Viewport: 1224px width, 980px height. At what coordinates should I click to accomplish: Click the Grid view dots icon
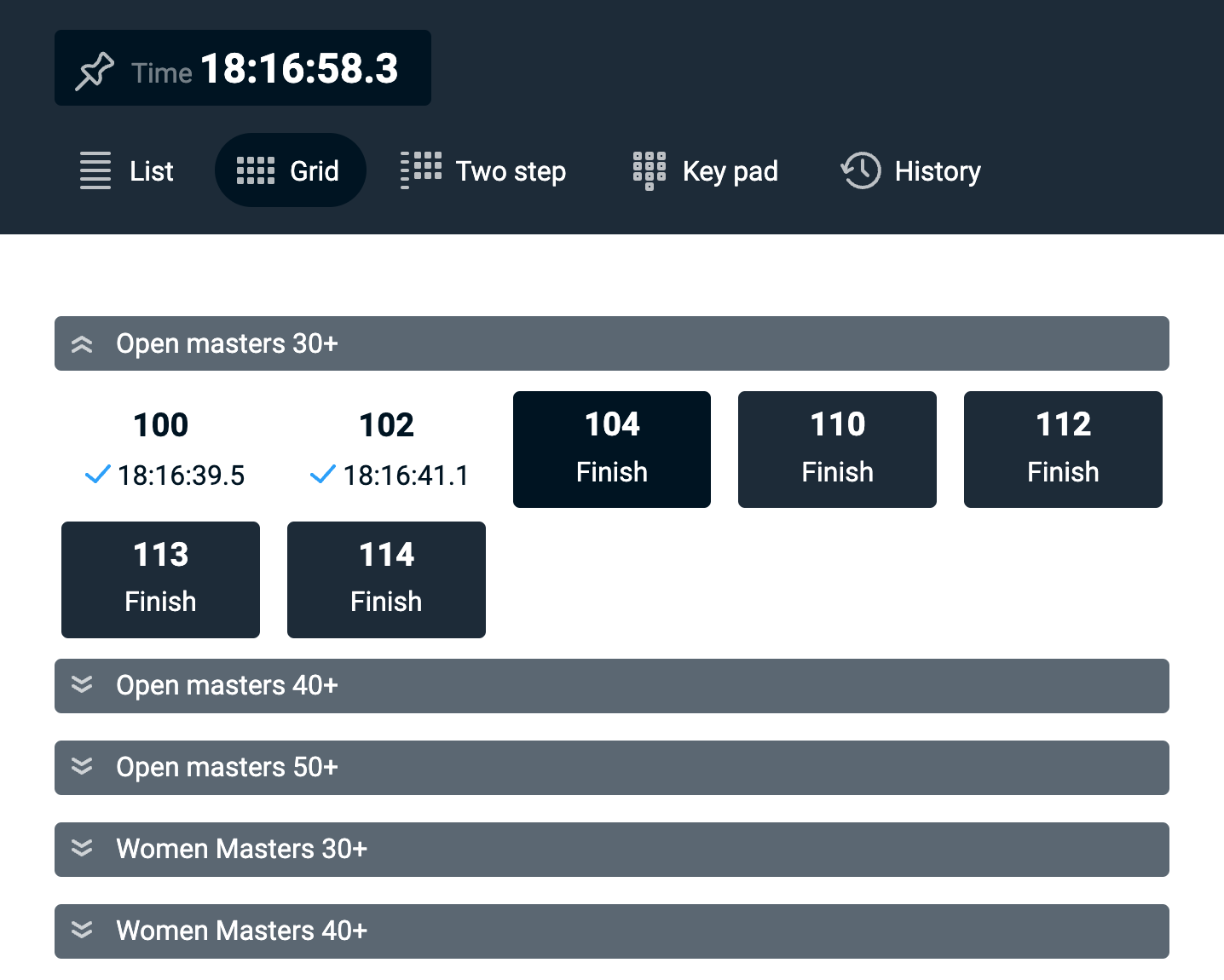(x=255, y=170)
